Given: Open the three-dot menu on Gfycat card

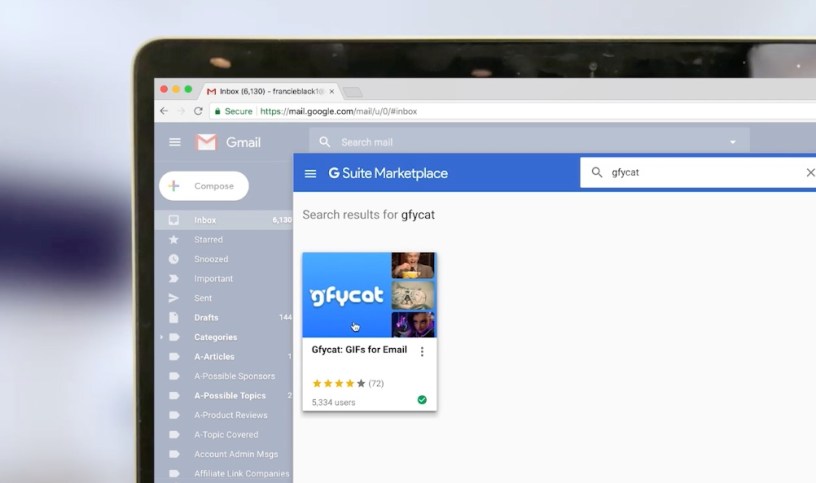Looking at the screenshot, I should 422,352.
